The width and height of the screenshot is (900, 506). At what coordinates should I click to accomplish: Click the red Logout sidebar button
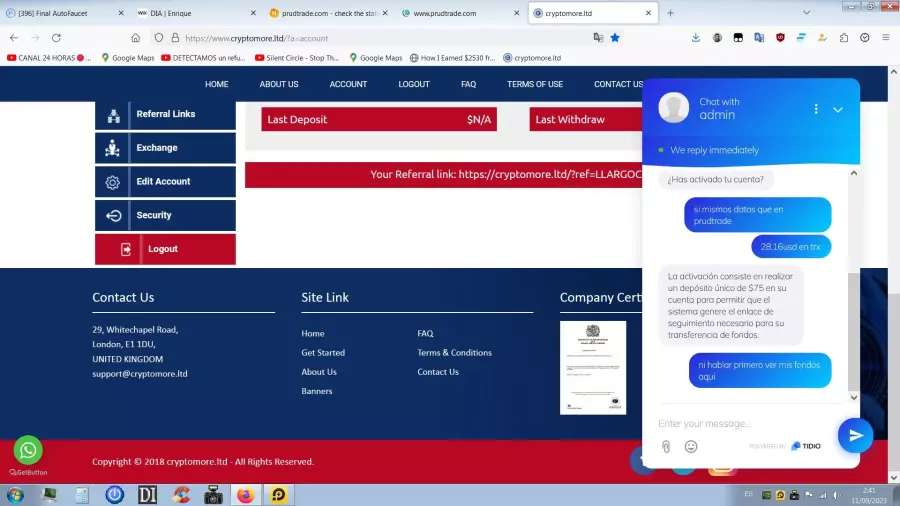[165, 249]
